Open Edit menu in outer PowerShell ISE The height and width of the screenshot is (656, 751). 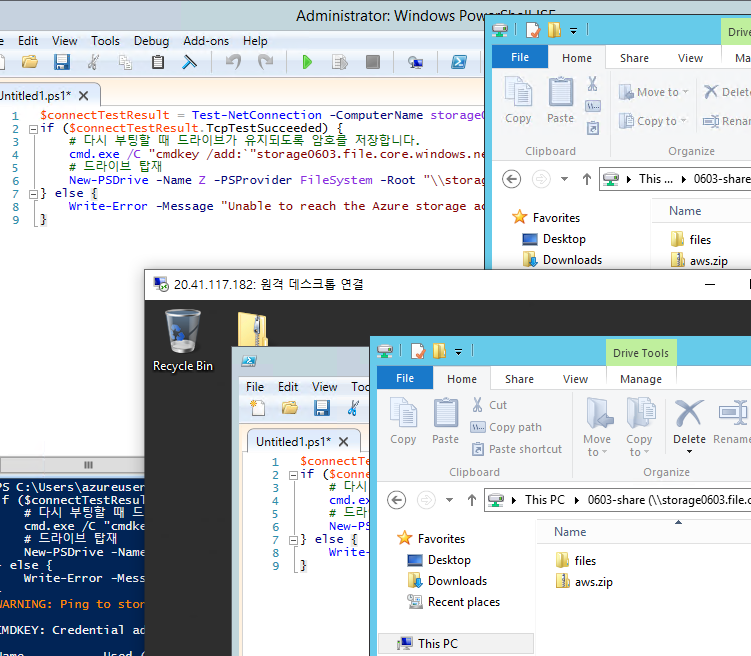(28, 41)
